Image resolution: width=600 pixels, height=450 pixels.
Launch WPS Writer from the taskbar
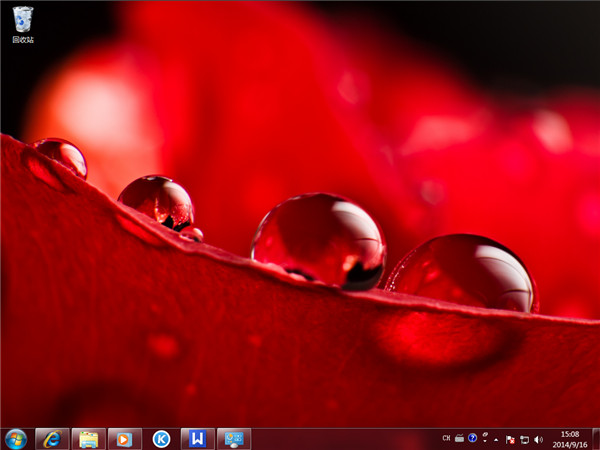198,439
